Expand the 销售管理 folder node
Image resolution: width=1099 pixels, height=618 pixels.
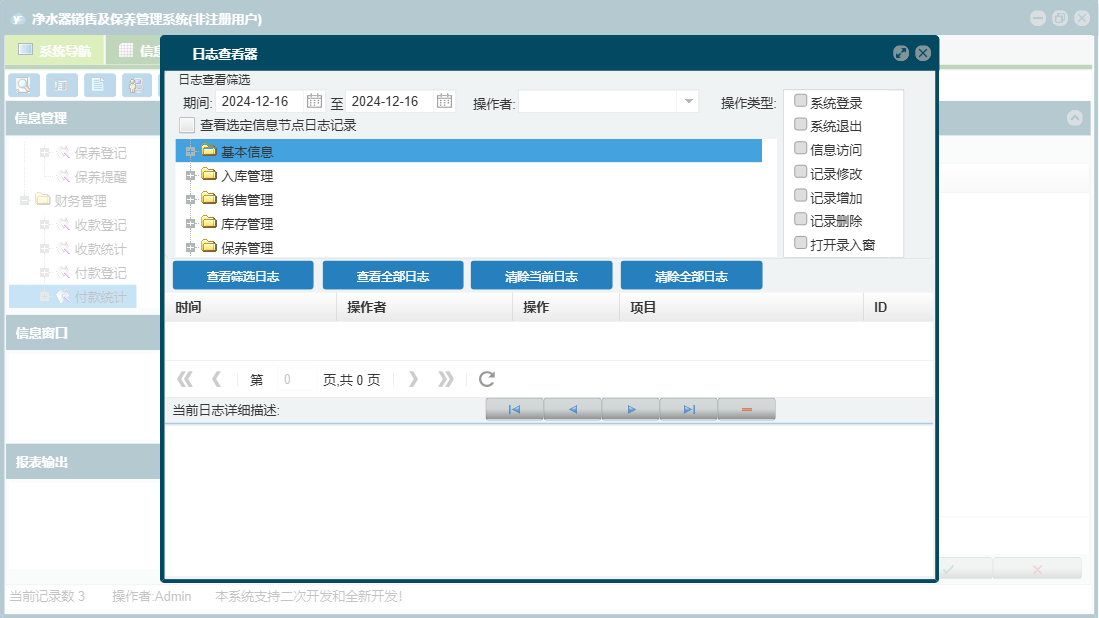tap(190, 200)
